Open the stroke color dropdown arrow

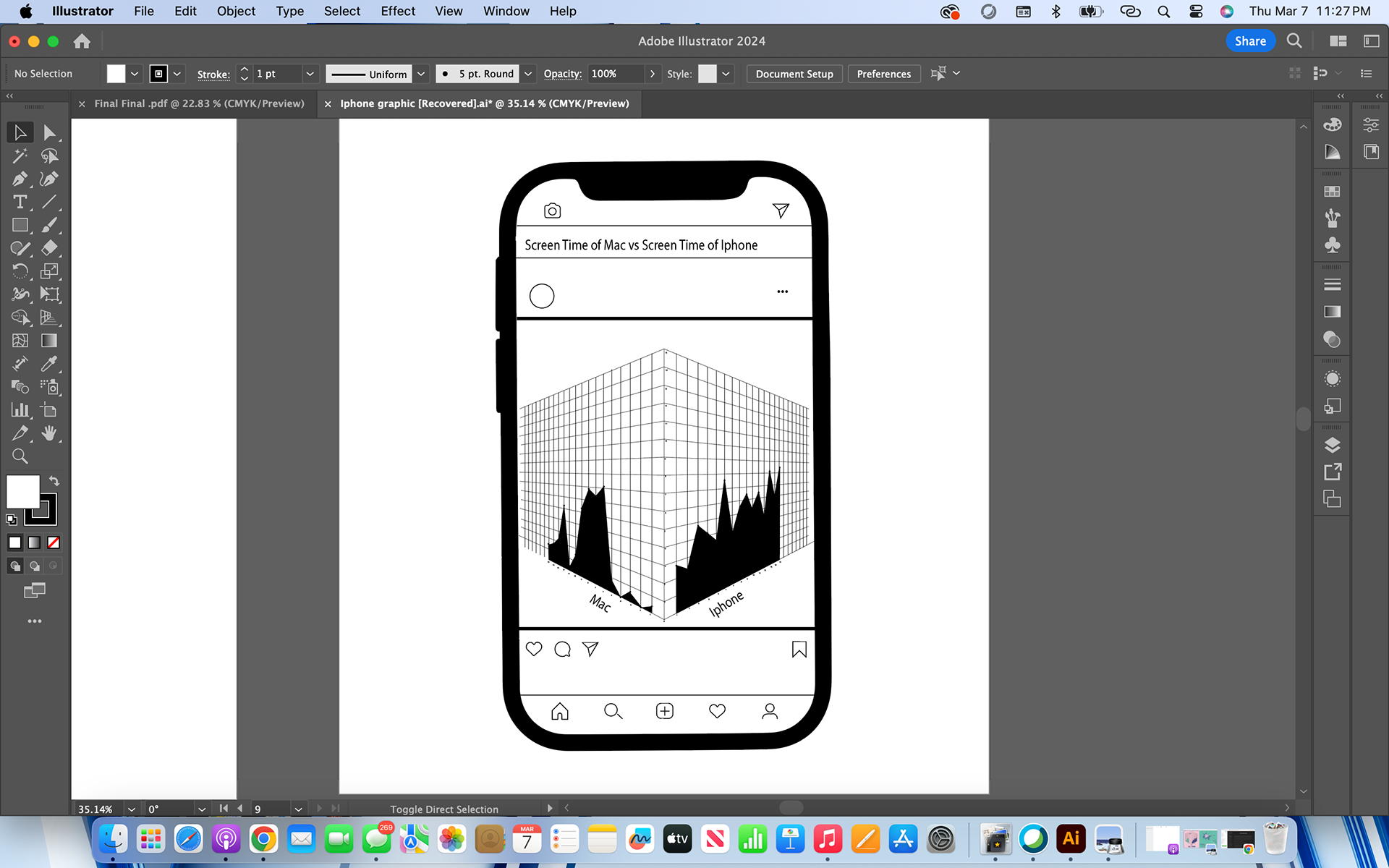pyautogui.click(x=177, y=74)
